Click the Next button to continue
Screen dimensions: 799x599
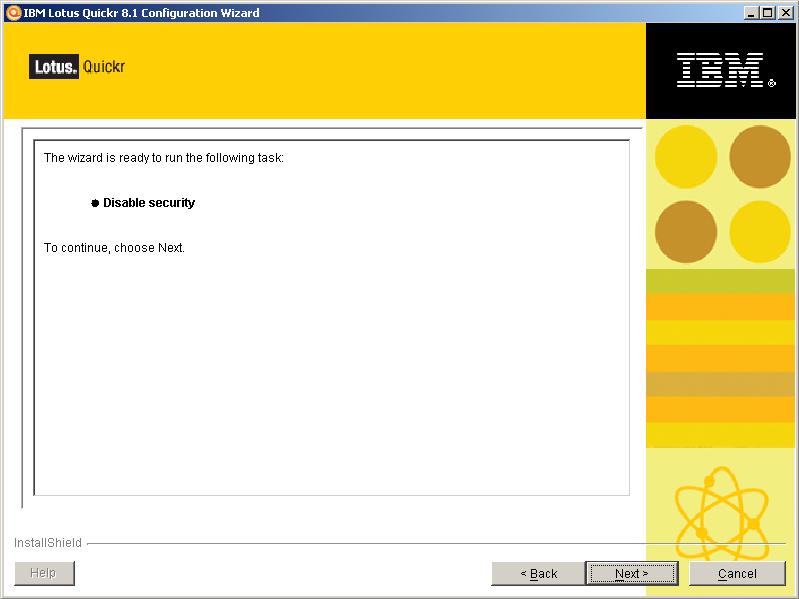click(x=632, y=574)
